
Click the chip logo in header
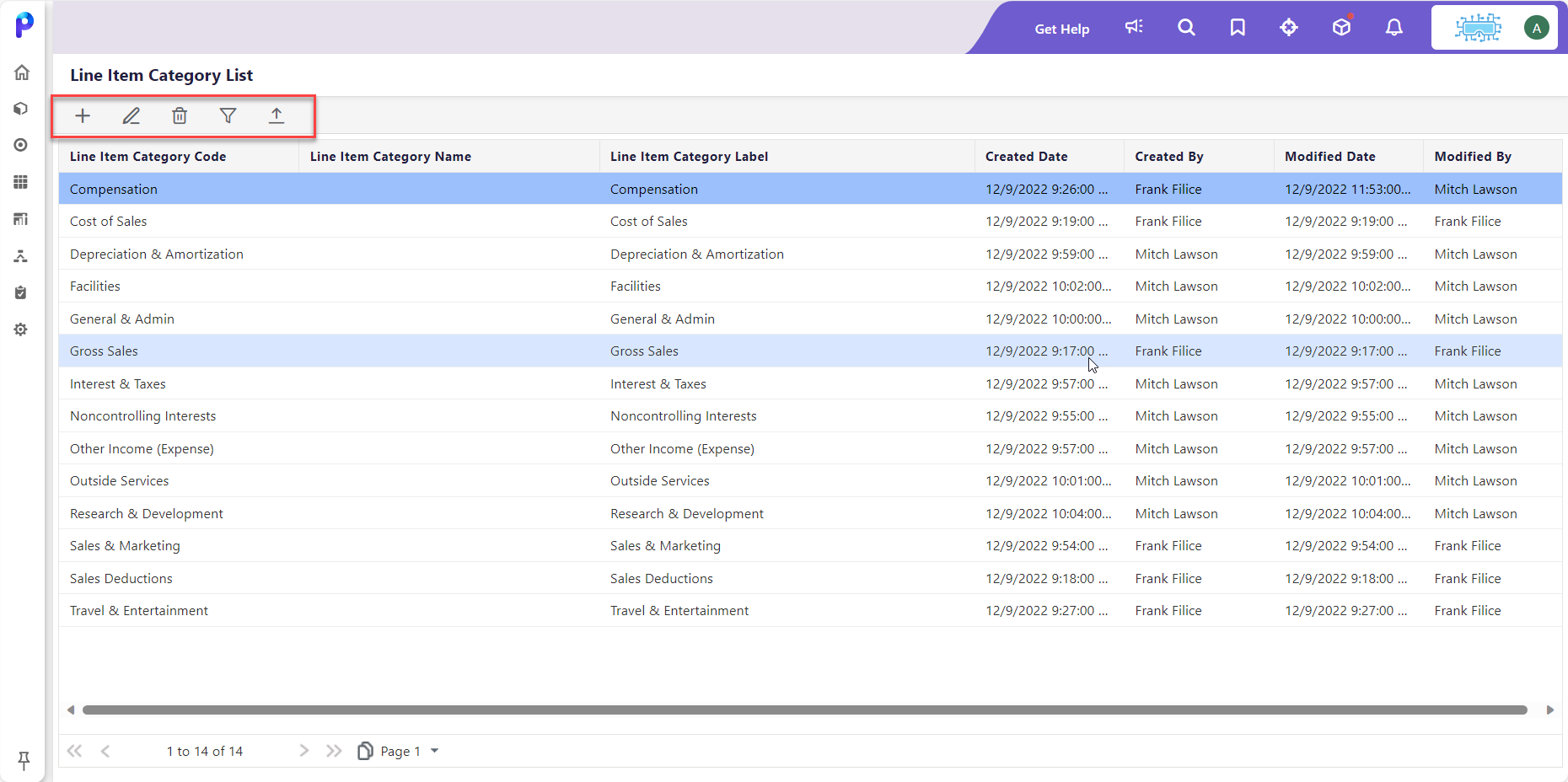(x=1478, y=28)
